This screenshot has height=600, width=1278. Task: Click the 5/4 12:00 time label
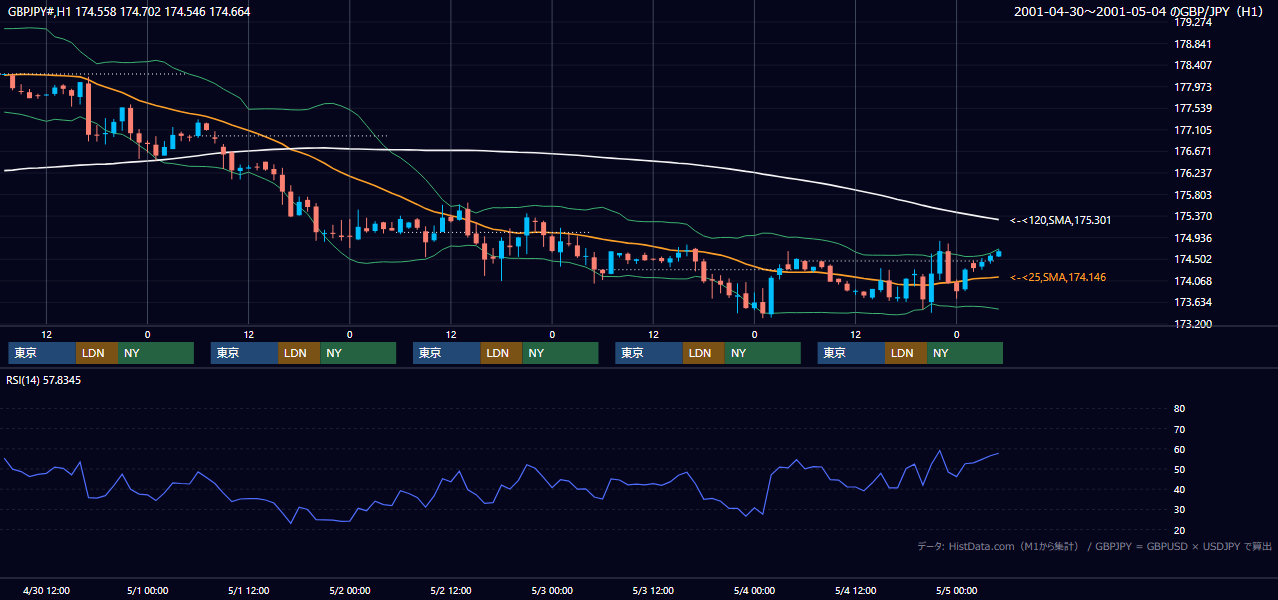click(x=855, y=590)
